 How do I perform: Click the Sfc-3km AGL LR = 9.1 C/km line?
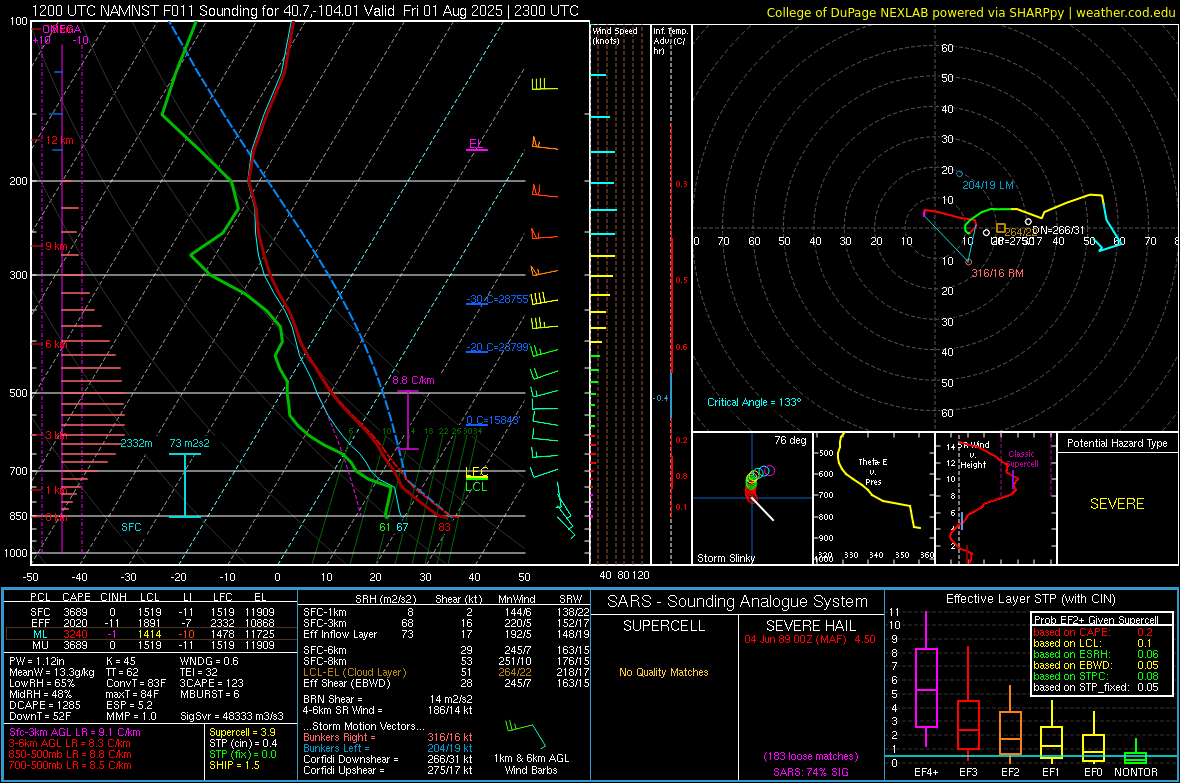[75, 732]
